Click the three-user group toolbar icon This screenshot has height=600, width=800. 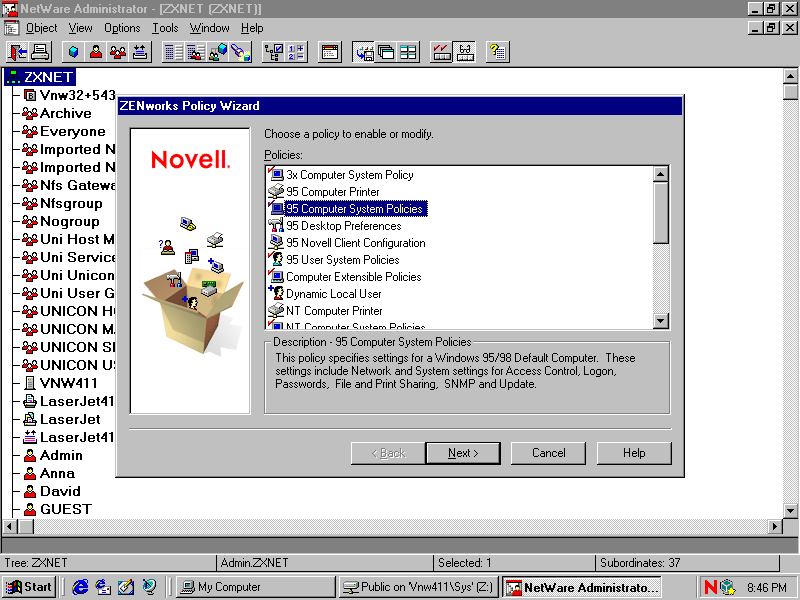tap(118, 52)
